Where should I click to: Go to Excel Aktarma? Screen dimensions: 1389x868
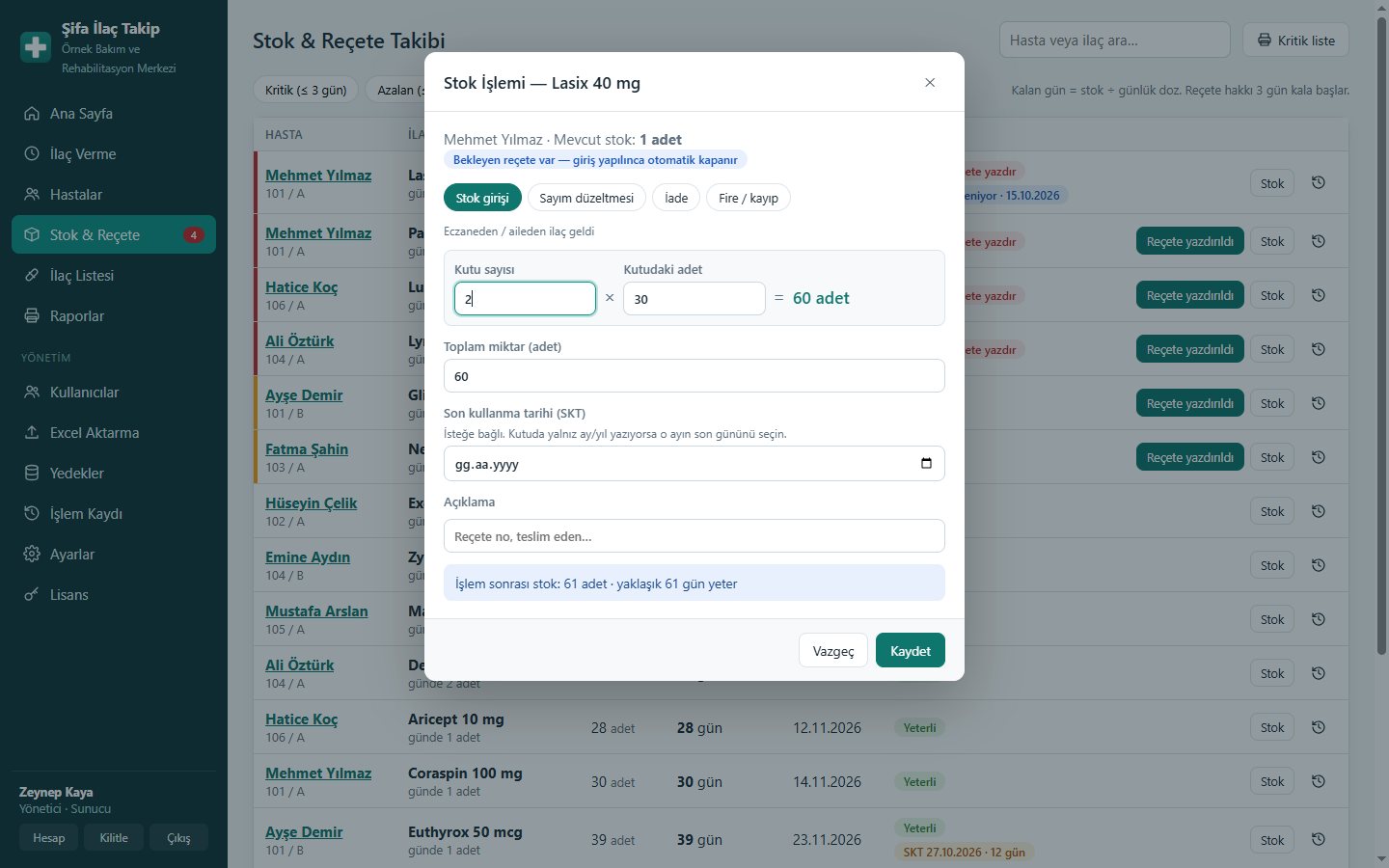tap(114, 432)
